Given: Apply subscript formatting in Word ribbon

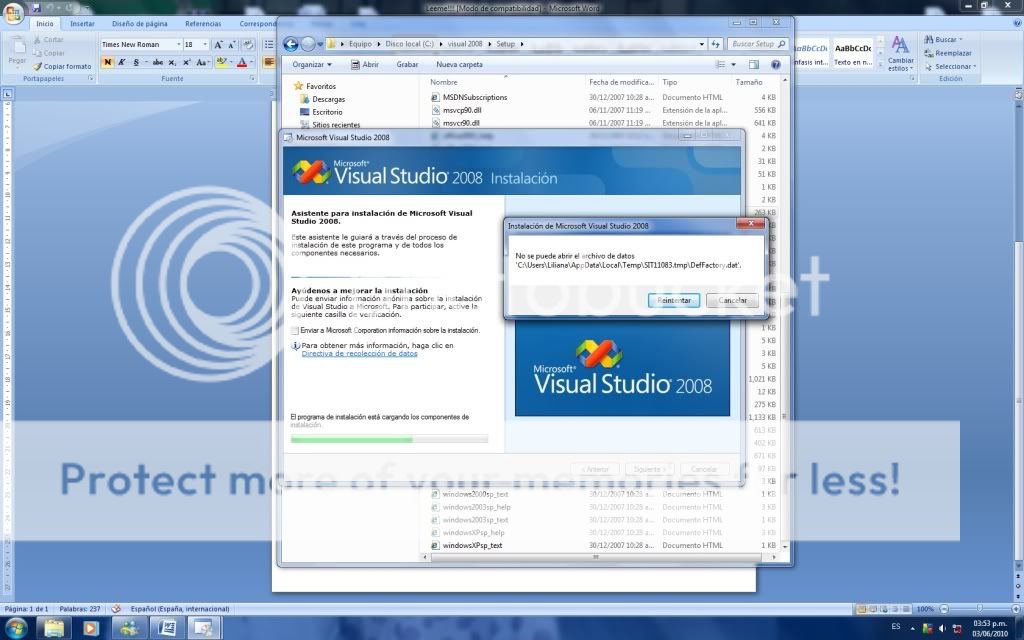Looking at the screenshot, I should (172, 62).
